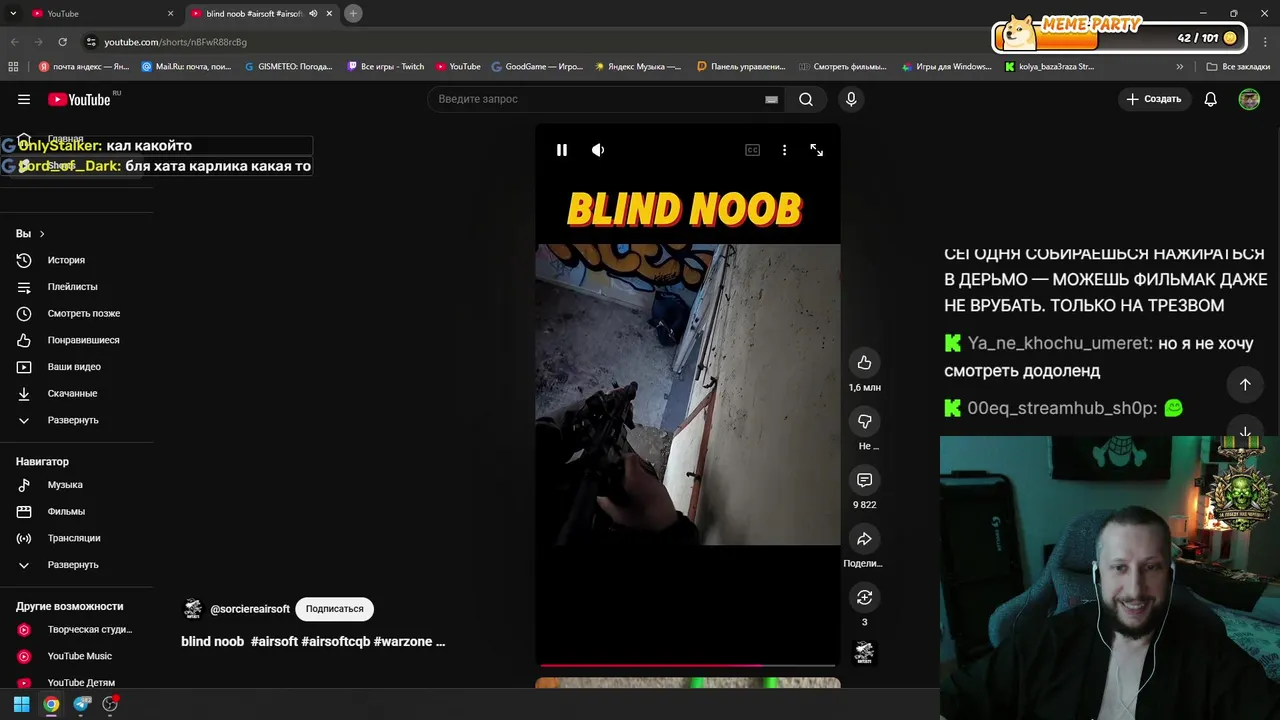This screenshot has width=1280, height=720.
Task: Share the Short via Поделиться icon
Action: tap(864, 539)
